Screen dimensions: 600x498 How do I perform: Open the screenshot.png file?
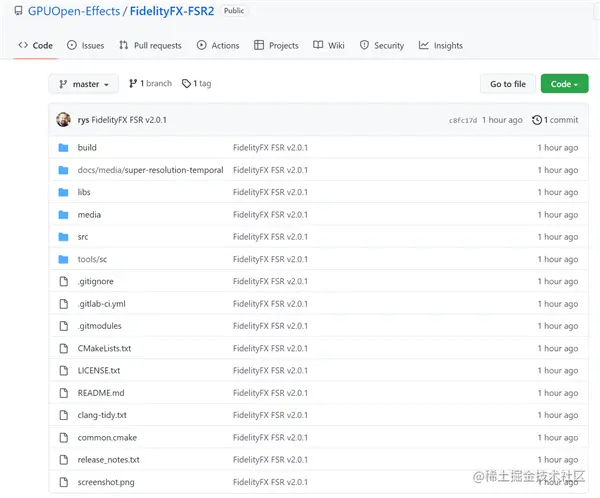(x=106, y=482)
